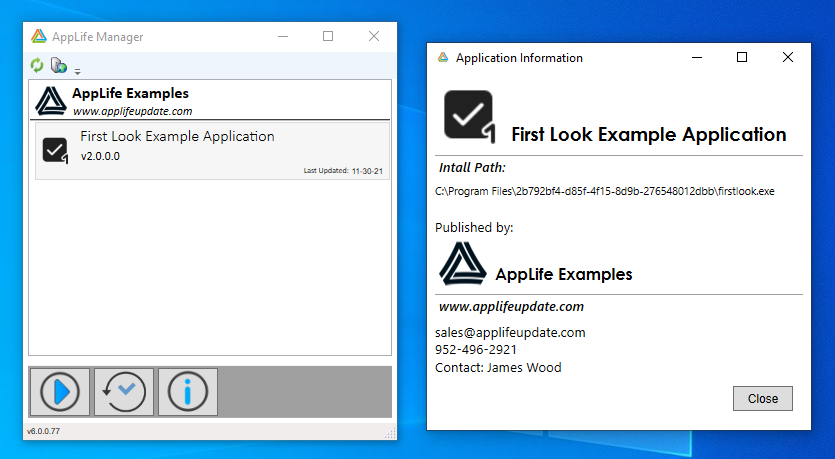Click AppLife Examples name in Application Information
Viewport: 835px width, 459px height.
(x=564, y=274)
